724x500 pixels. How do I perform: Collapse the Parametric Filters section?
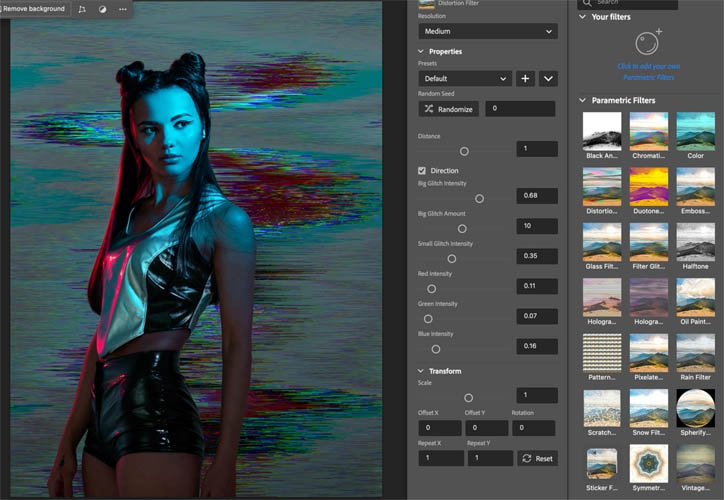pos(583,100)
